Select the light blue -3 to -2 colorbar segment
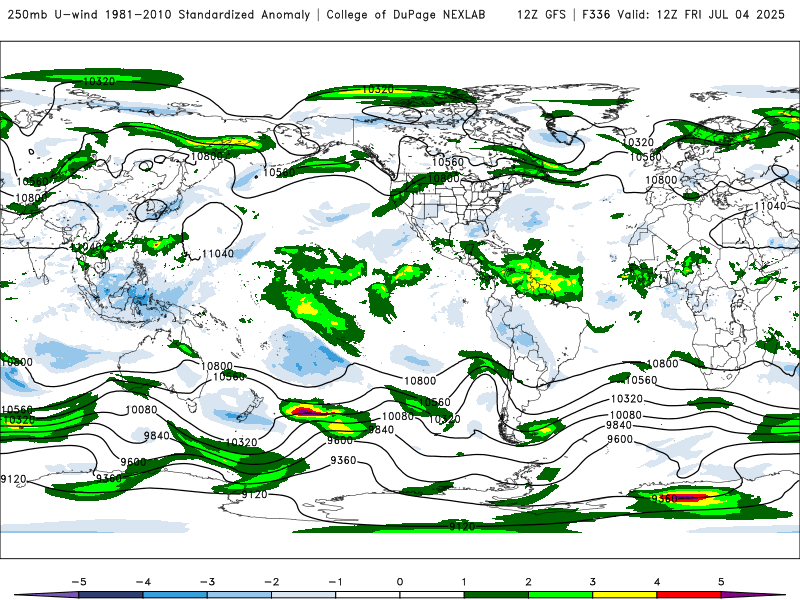 pos(239,595)
